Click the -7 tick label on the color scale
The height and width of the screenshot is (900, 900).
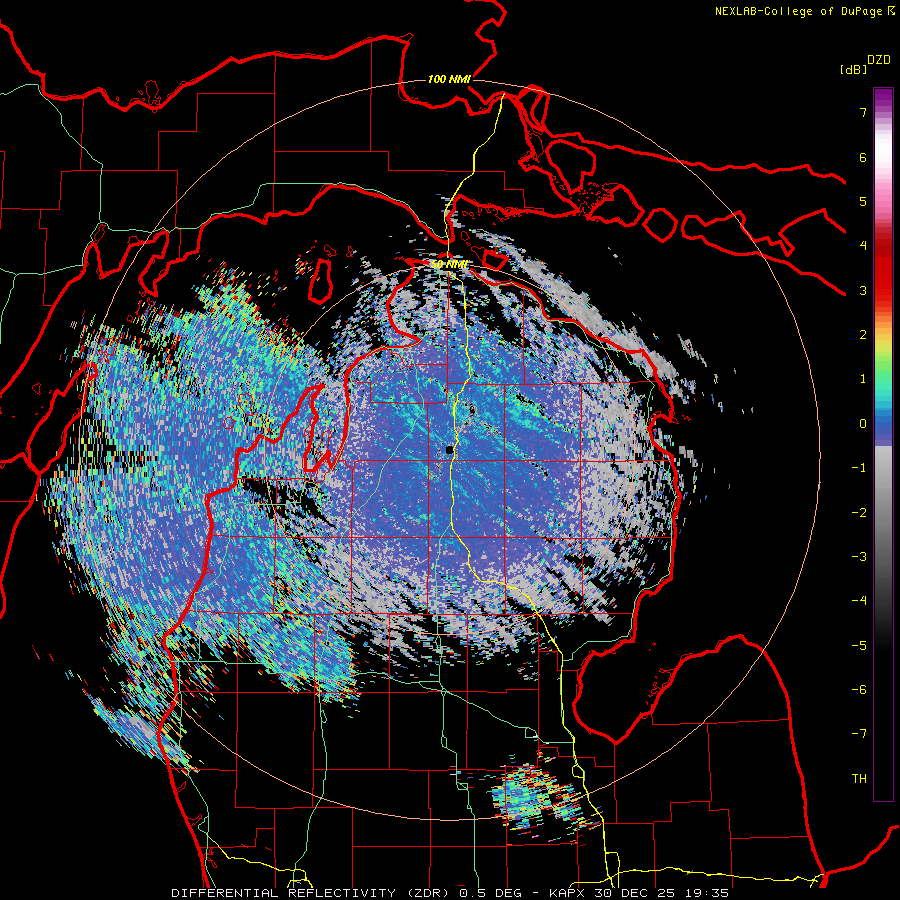pos(859,734)
